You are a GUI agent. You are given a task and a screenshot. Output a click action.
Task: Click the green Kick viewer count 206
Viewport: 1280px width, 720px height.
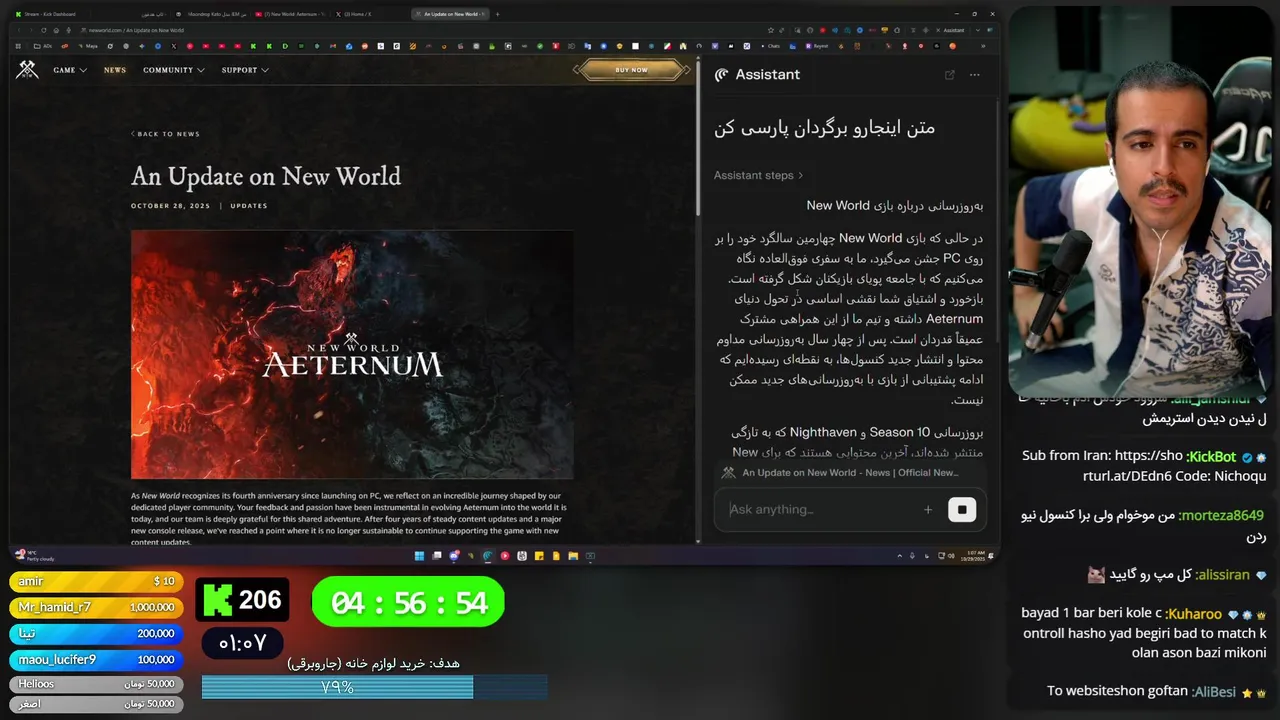tap(243, 600)
